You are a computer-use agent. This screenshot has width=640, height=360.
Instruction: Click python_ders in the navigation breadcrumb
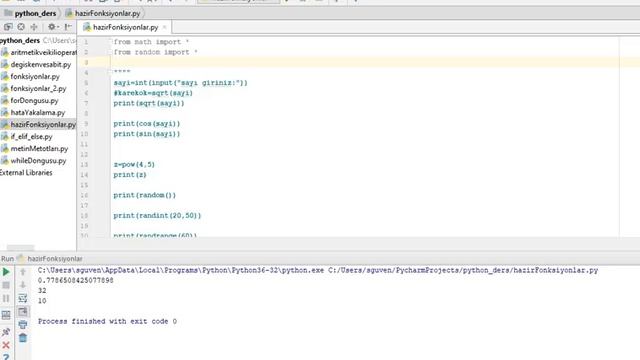point(35,13)
